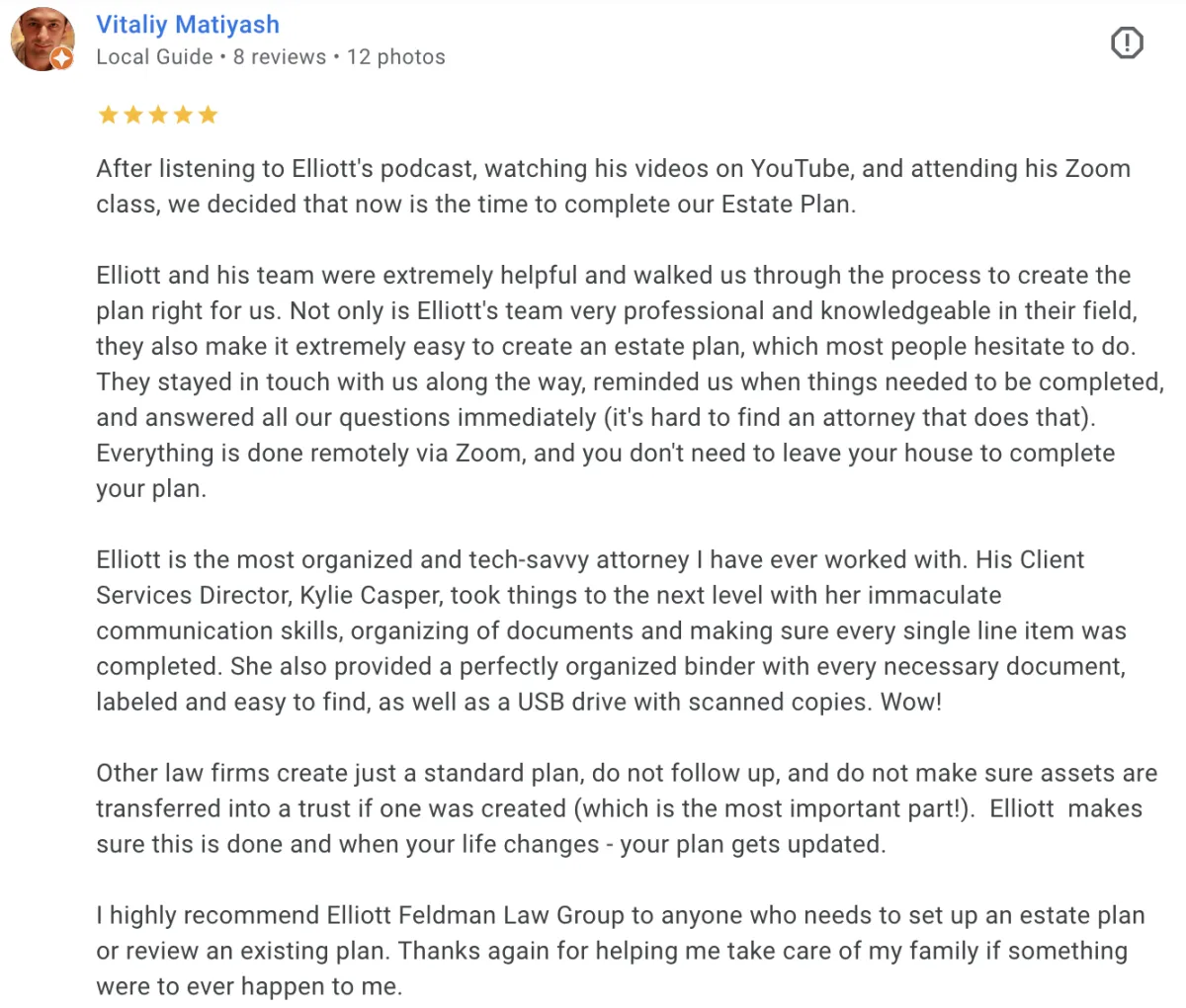Open Vitaliy Matiyash's profile photo
The height and width of the screenshot is (1008, 1186).
click(x=42, y=39)
